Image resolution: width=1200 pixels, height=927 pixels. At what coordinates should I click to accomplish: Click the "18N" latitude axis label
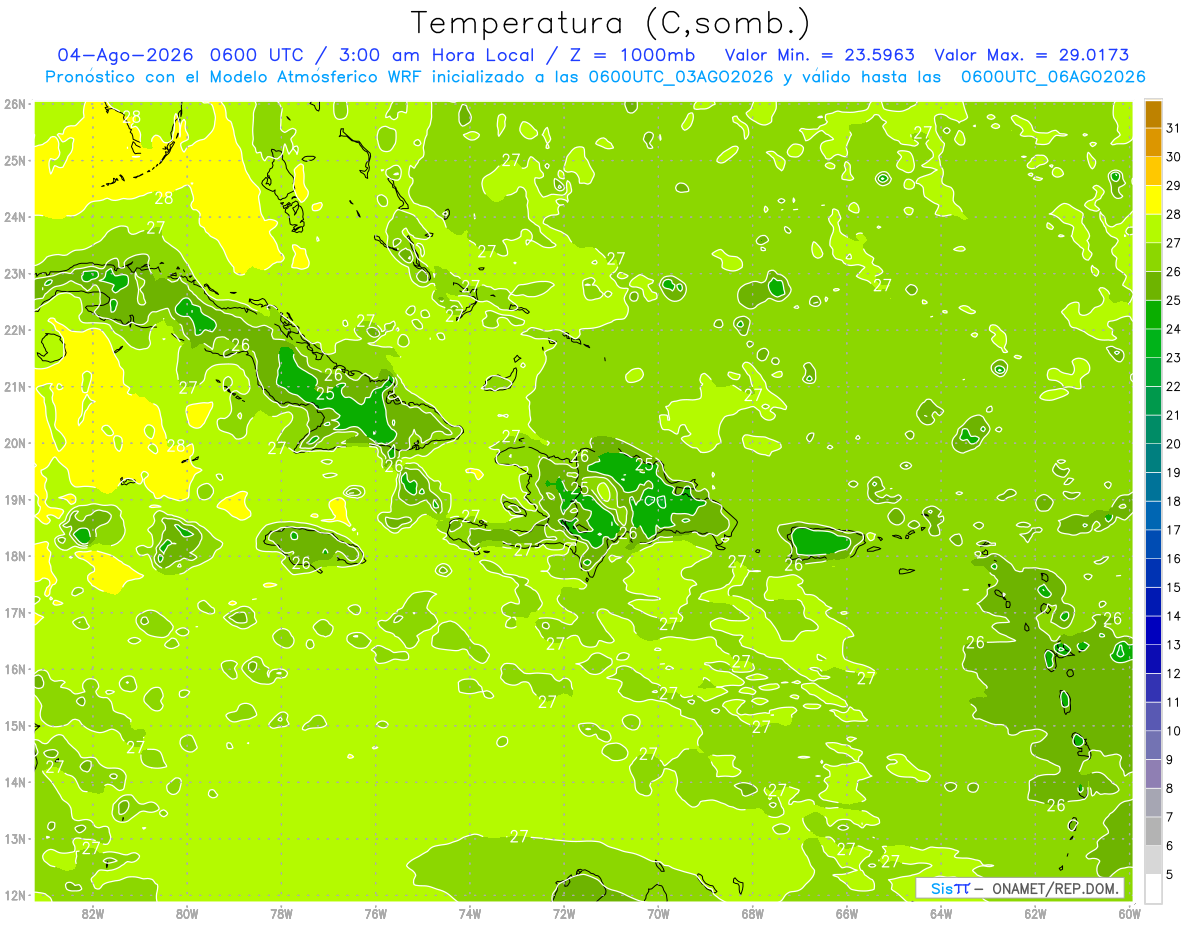click(x=15, y=556)
